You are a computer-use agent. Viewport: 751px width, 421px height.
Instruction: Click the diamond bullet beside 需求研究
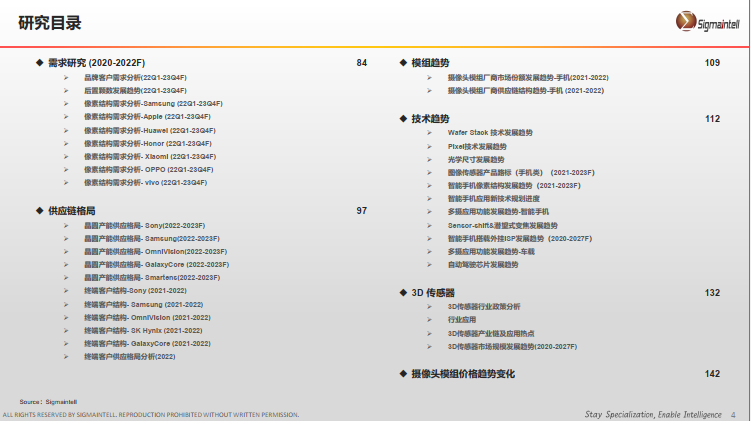coord(39,63)
